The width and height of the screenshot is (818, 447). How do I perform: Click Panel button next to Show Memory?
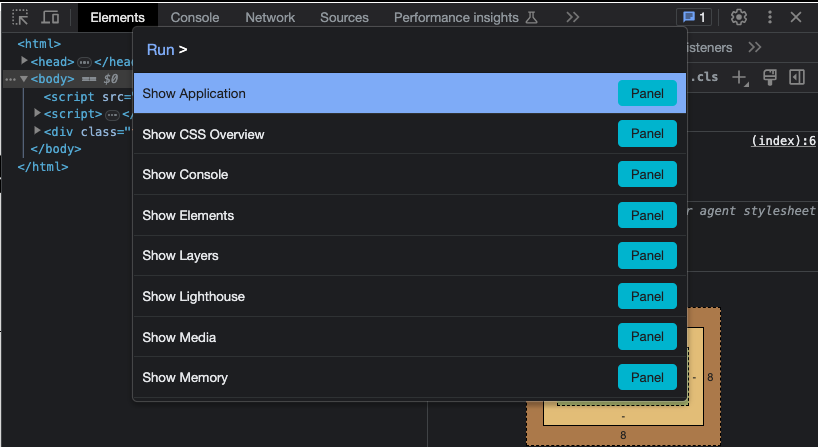click(x=647, y=377)
